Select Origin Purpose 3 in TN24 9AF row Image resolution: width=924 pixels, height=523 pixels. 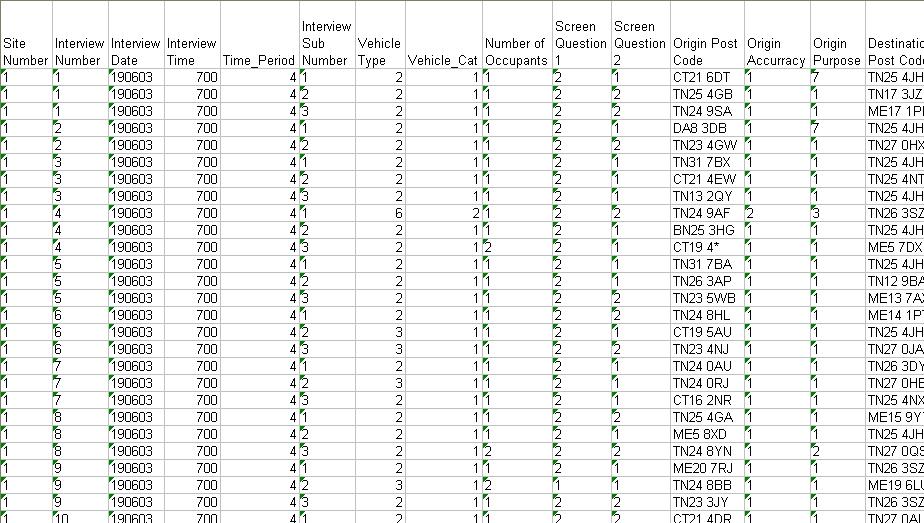[839, 213]
